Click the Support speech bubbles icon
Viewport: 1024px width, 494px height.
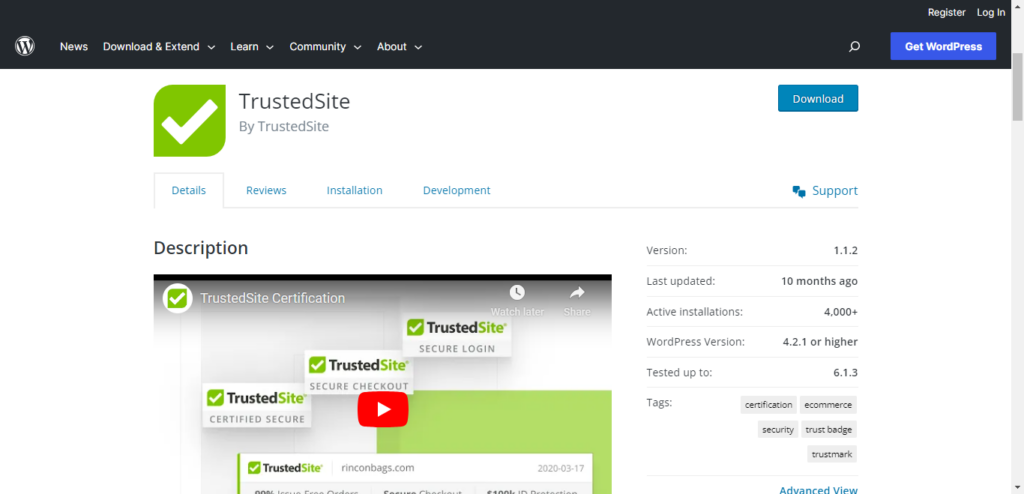(799, 191)
